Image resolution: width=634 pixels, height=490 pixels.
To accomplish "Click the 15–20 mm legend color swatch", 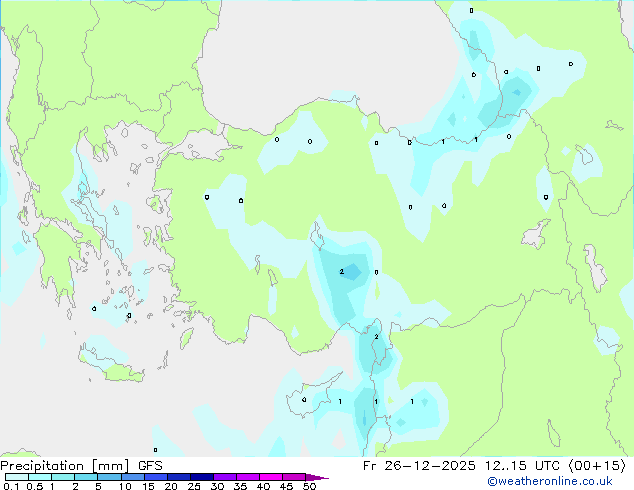I will 155,477.
